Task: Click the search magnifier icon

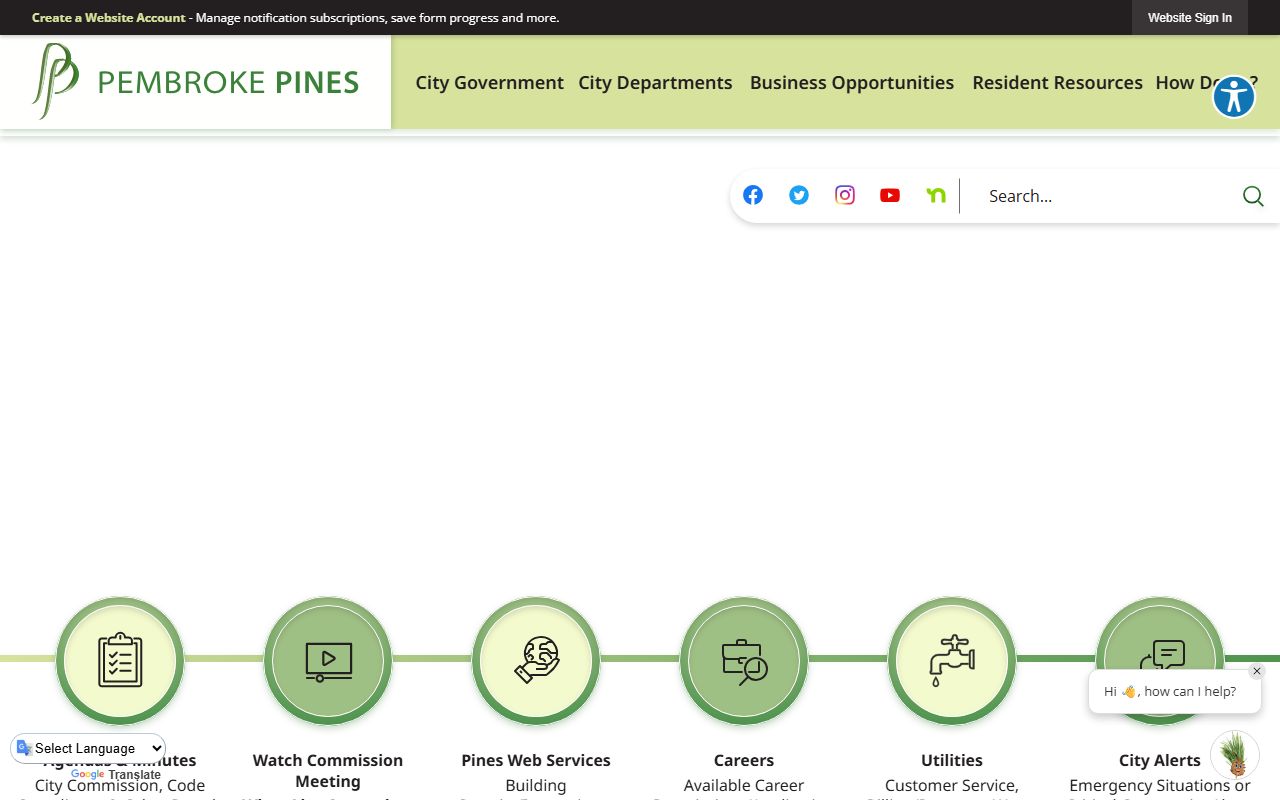Action: [x=1253, y=196]
